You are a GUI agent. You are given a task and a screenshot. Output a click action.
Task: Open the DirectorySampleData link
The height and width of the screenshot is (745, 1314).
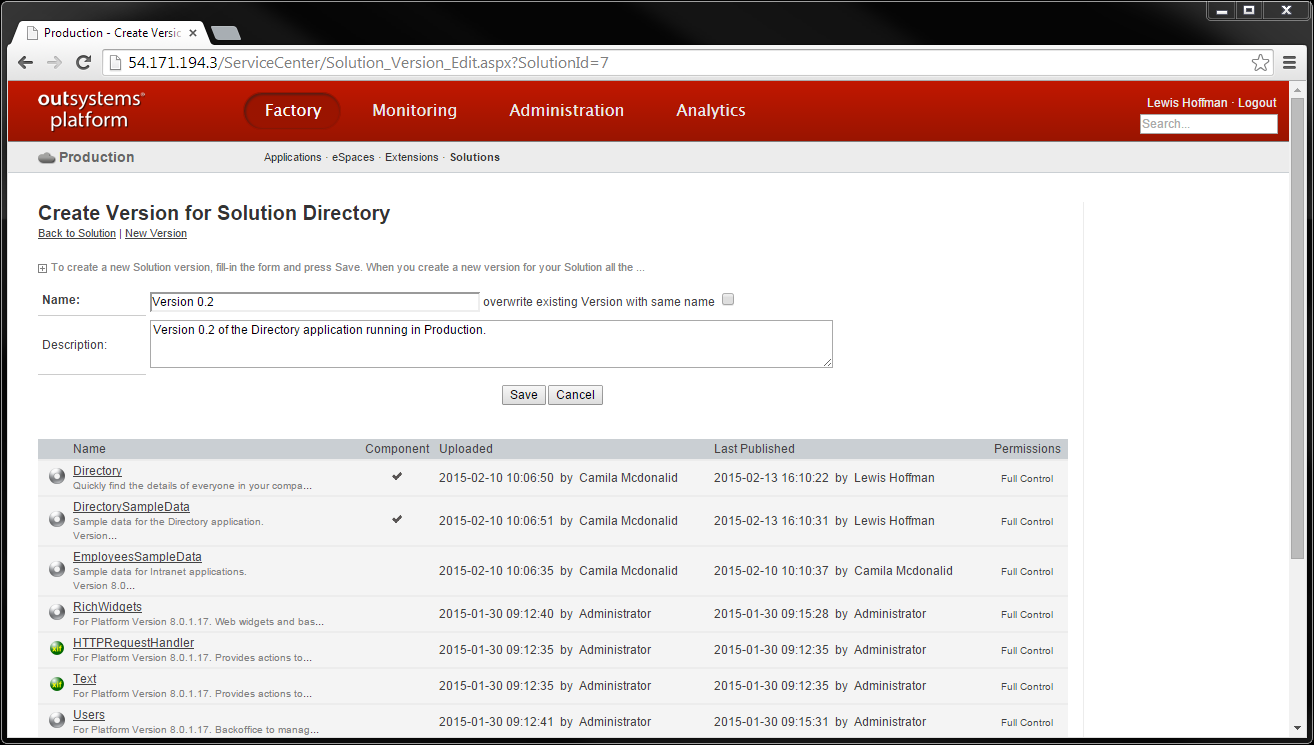pos(131,507)
